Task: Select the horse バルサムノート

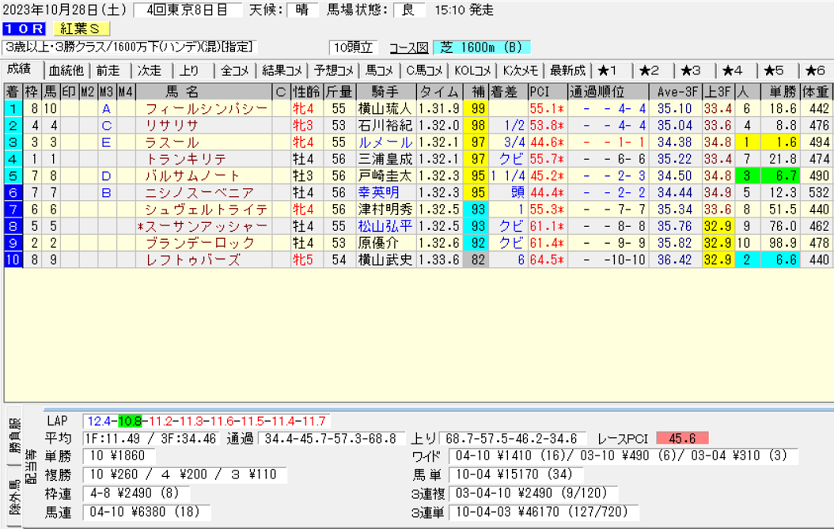Action: coord(206,175)
